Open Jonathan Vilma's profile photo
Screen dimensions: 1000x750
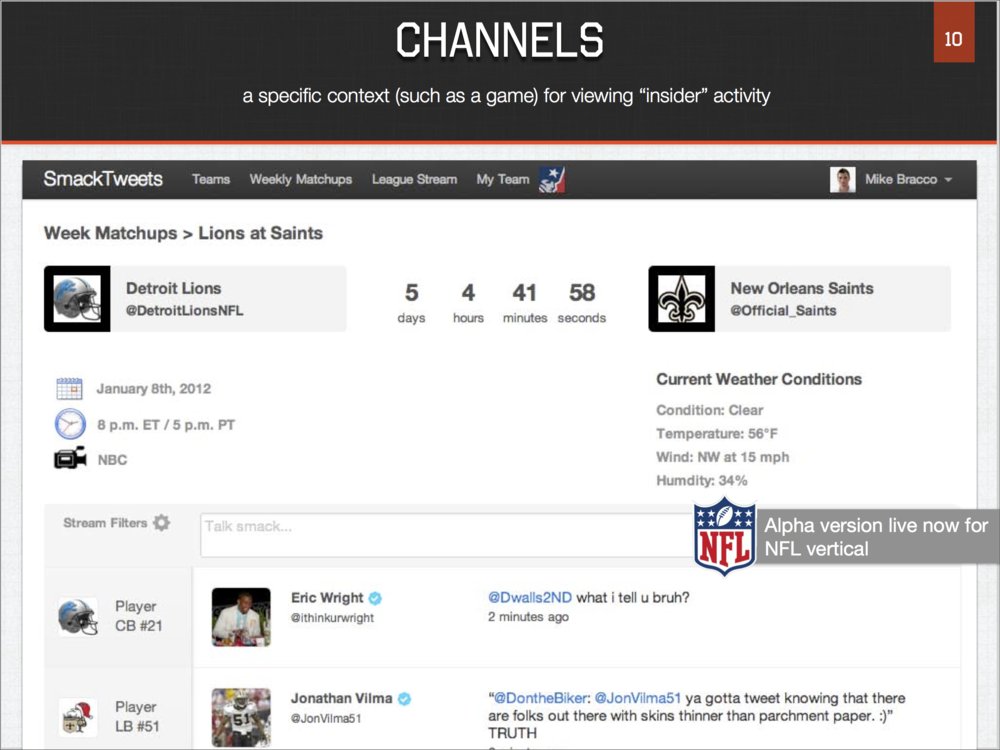(x=241, y=717)
